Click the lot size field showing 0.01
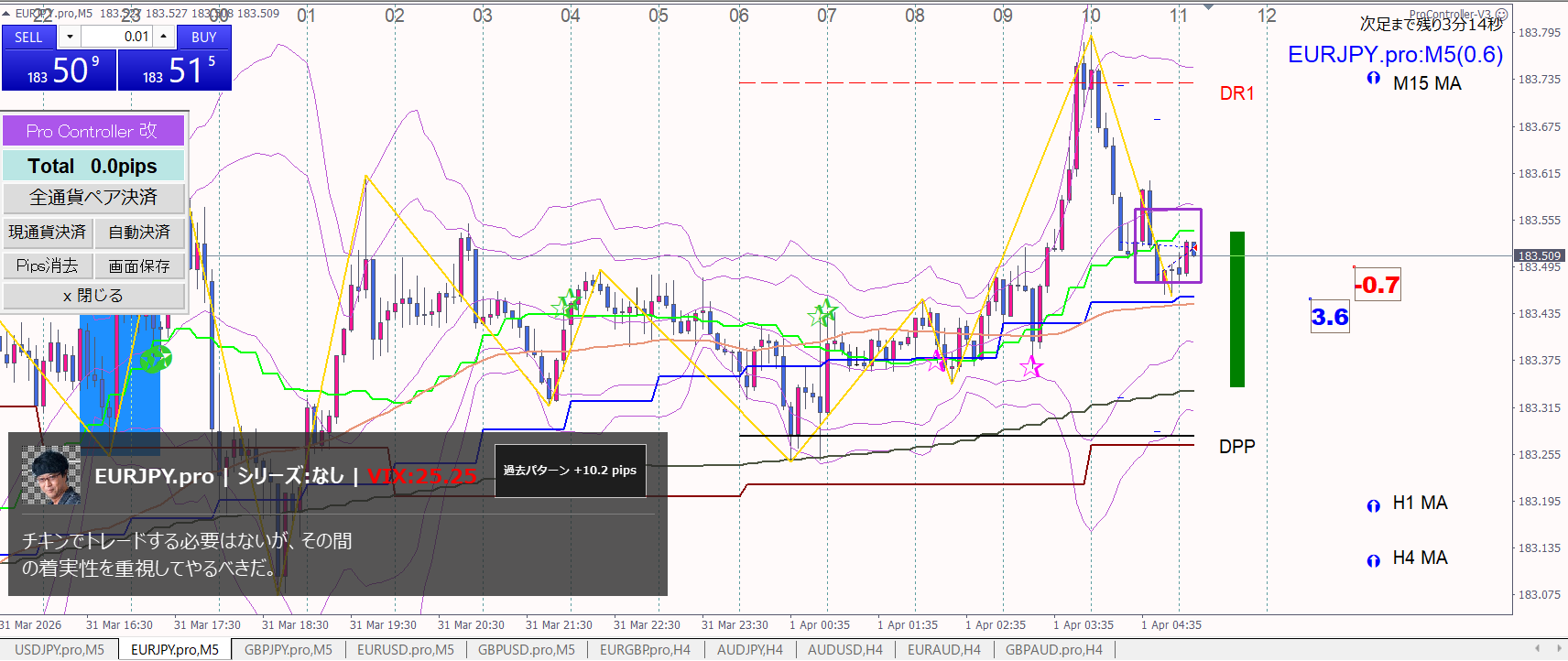The image size is (1568, 661). click(x=116, y=37)
